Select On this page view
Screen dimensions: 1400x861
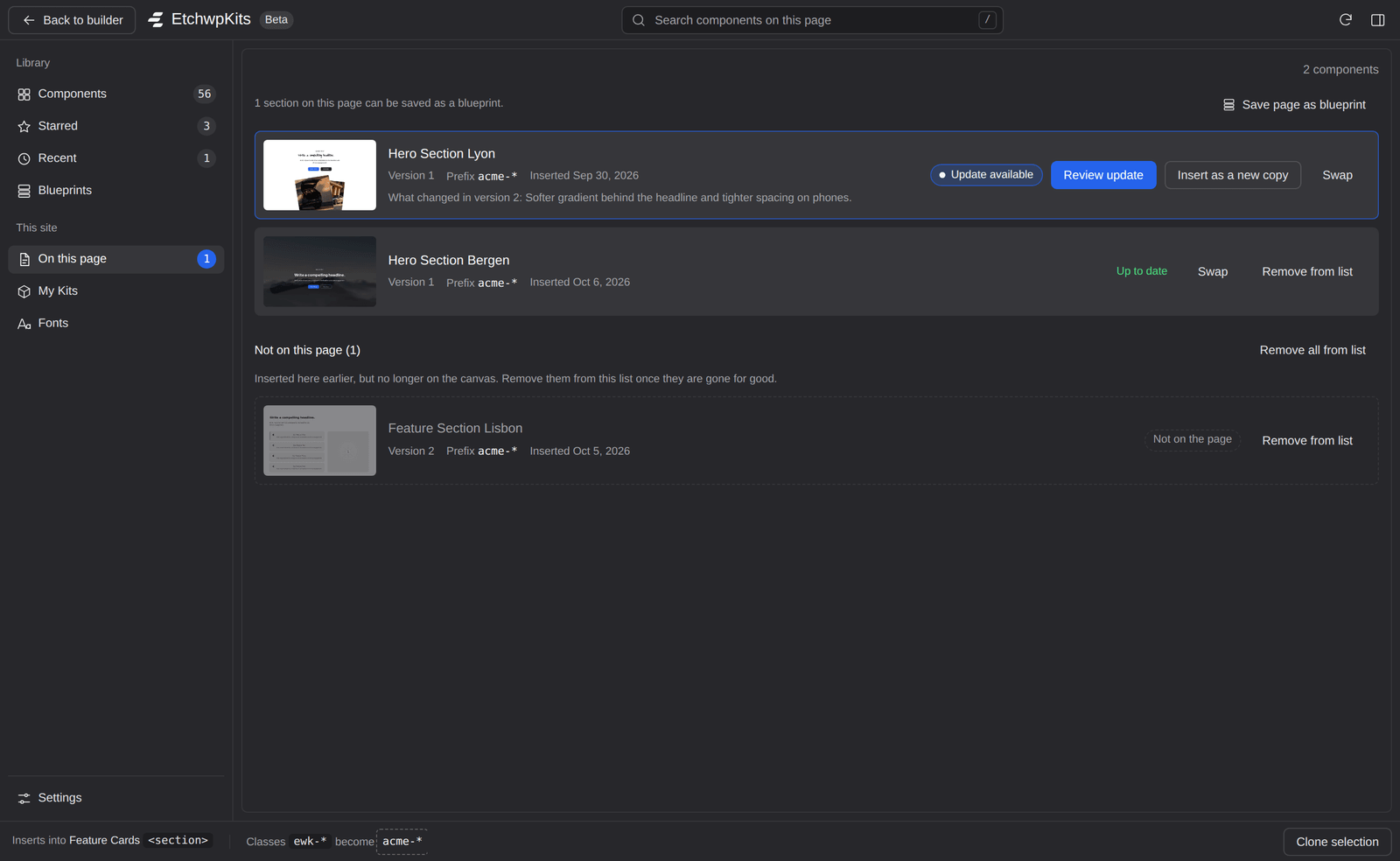[x=116, y=259]
